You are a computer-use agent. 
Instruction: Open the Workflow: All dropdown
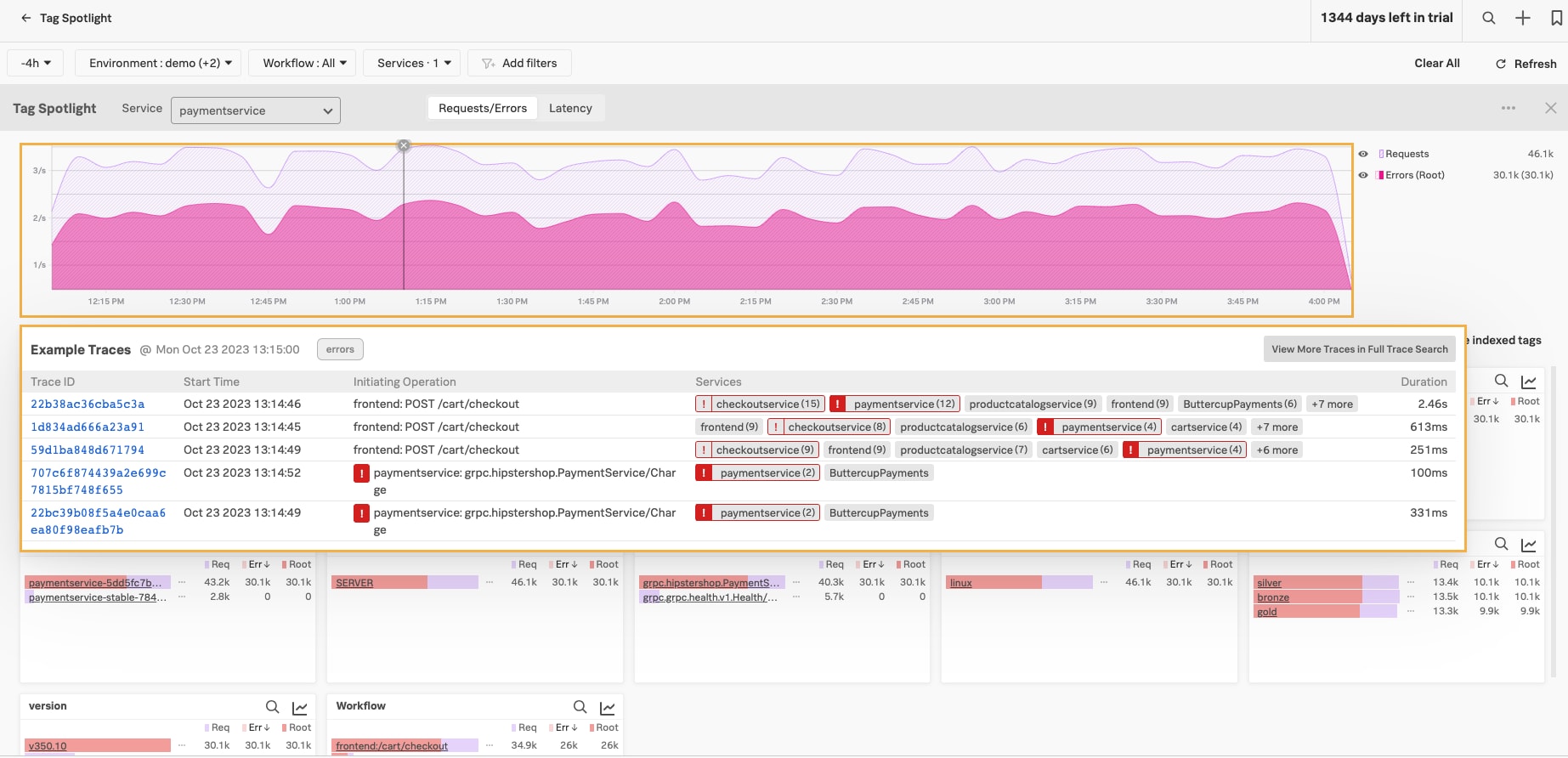coord(303,63)
